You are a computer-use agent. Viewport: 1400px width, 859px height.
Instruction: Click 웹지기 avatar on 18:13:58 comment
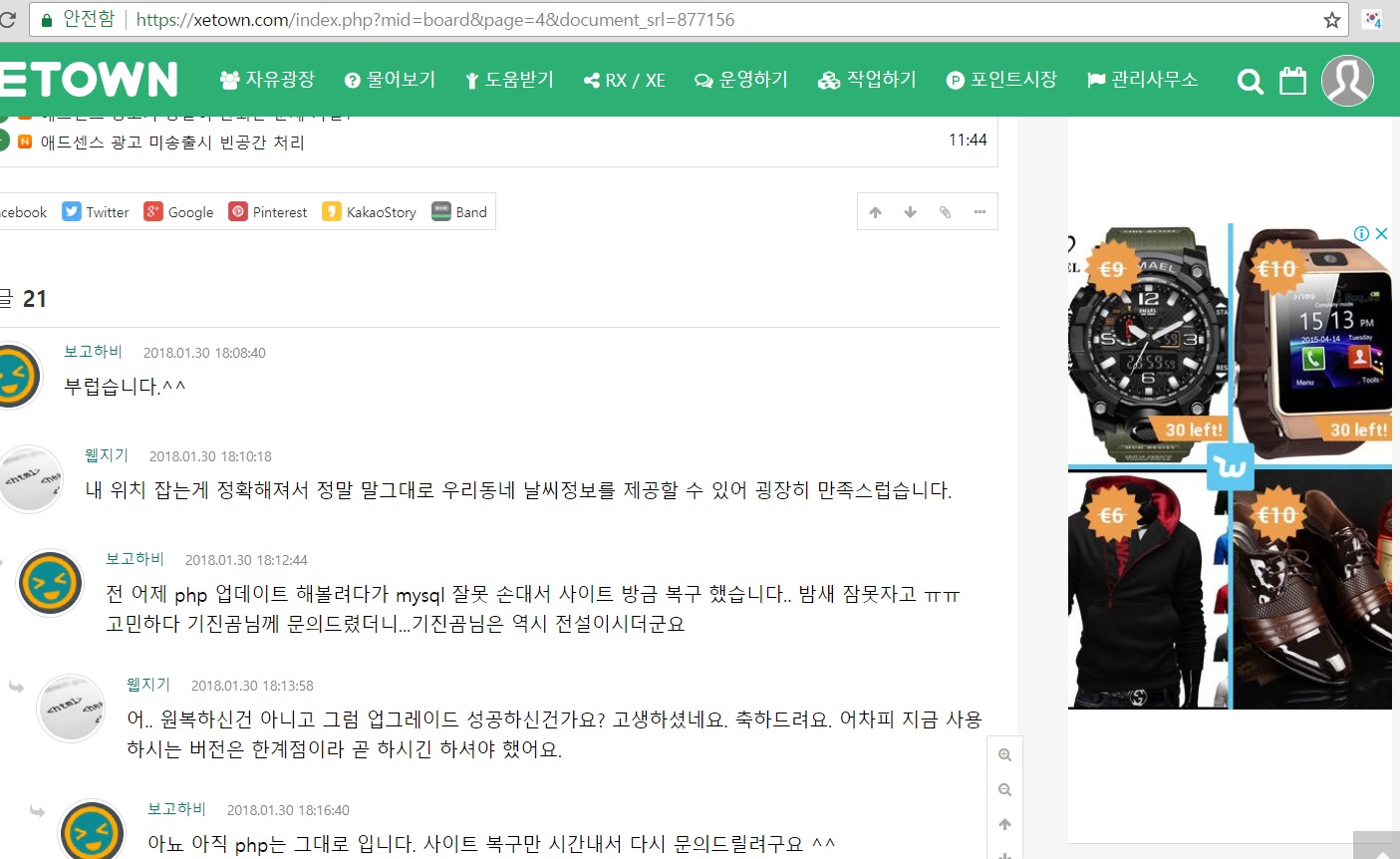(71, 709)
